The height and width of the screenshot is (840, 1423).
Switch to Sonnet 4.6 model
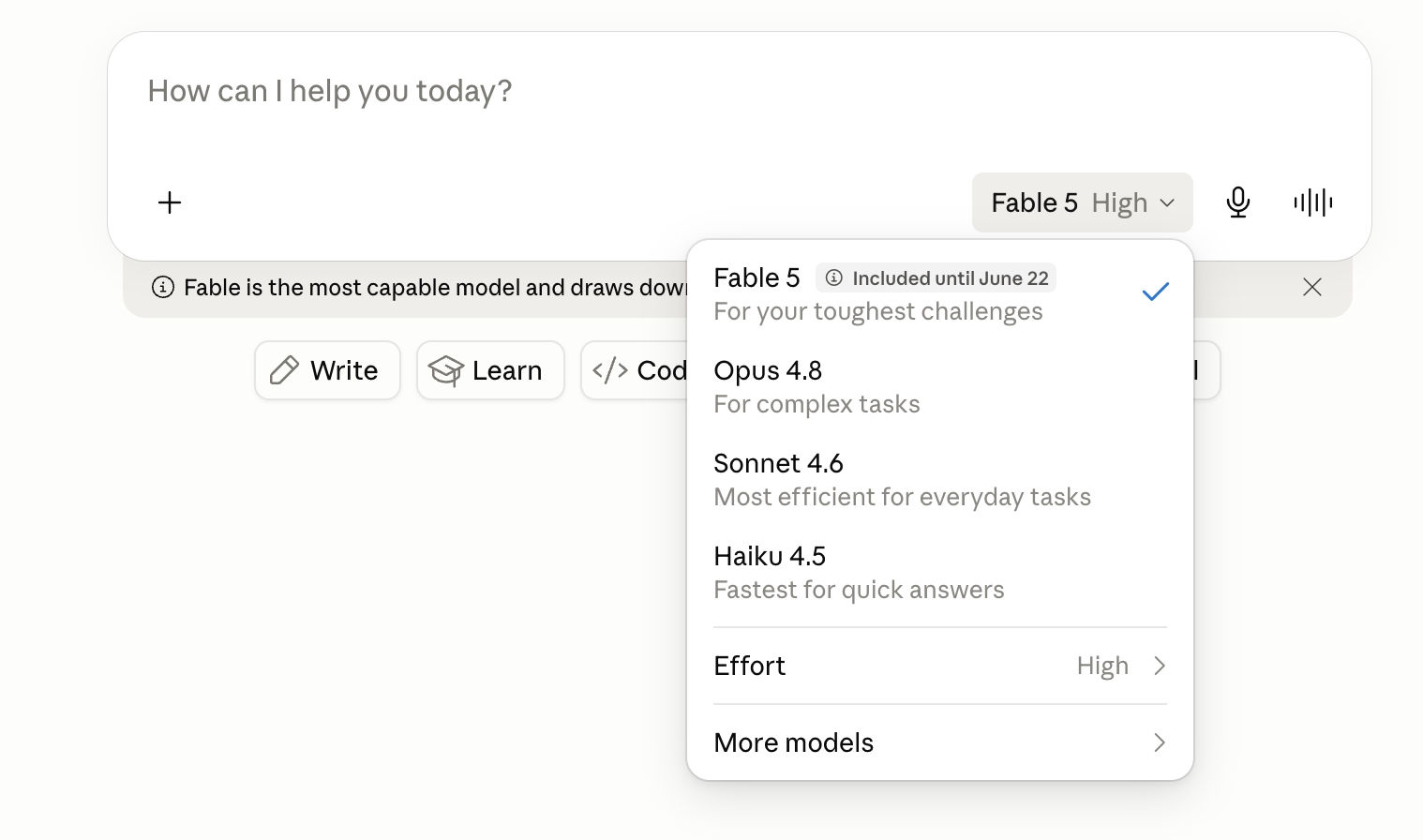[x=940, y=480]
